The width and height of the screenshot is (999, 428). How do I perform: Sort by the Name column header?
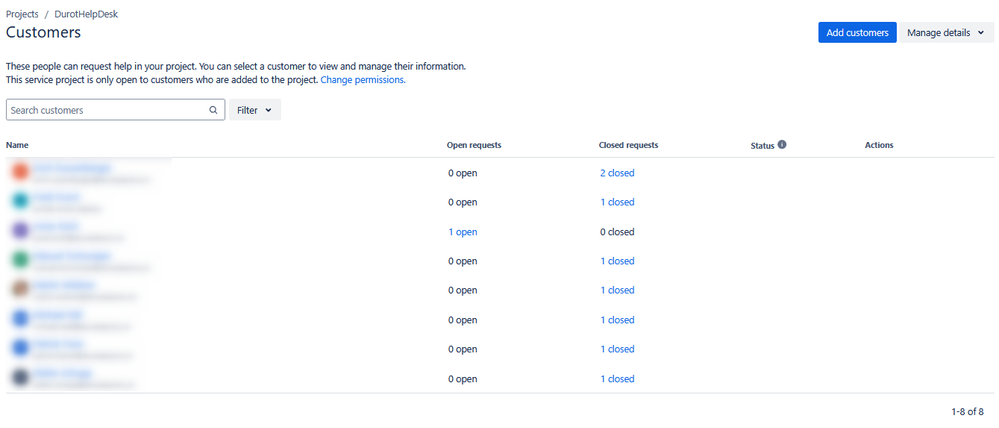[x=17, y=145]
